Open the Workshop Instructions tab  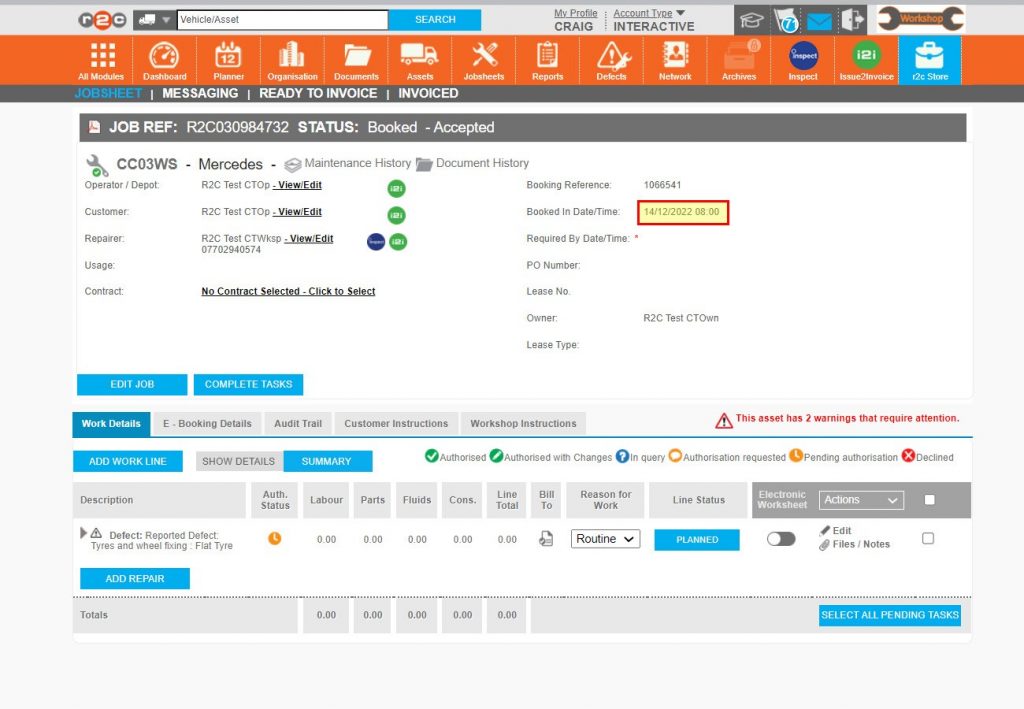[524, 423]
